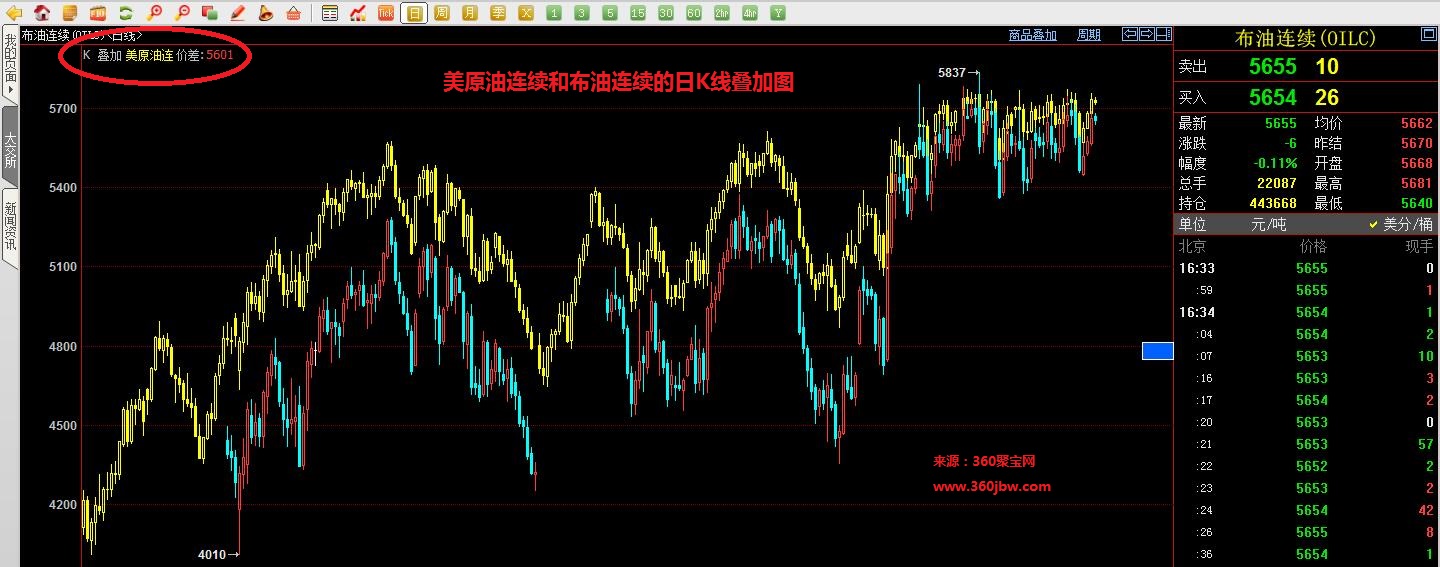
Task: Open the home page icon
Action: 42,13
